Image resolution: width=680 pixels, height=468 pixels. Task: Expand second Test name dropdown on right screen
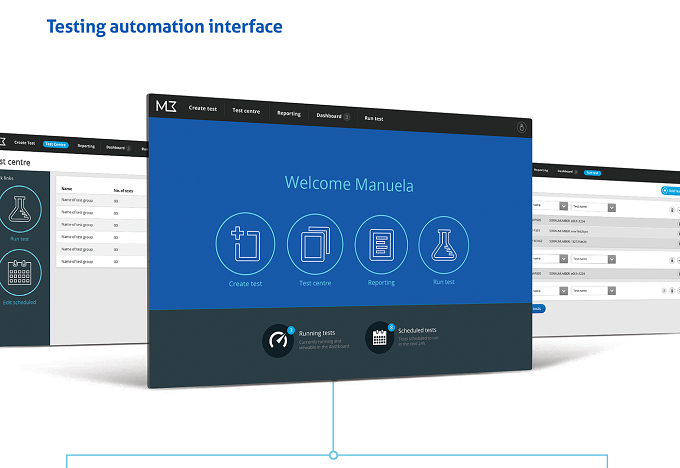[x=594, y=259]
